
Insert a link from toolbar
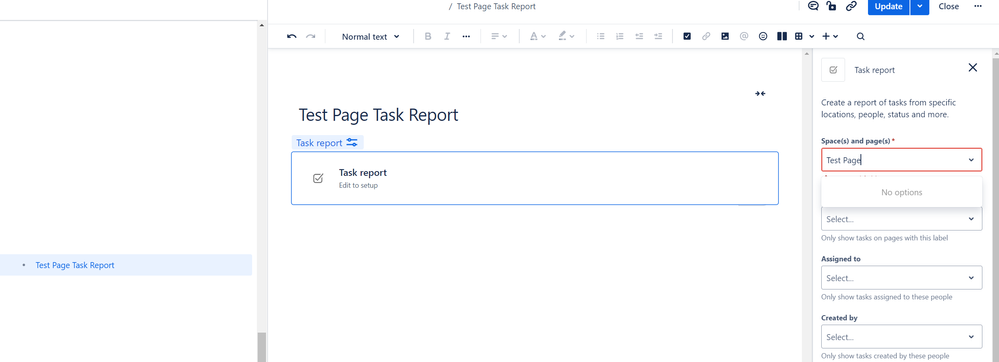click(x=706, y=36)
